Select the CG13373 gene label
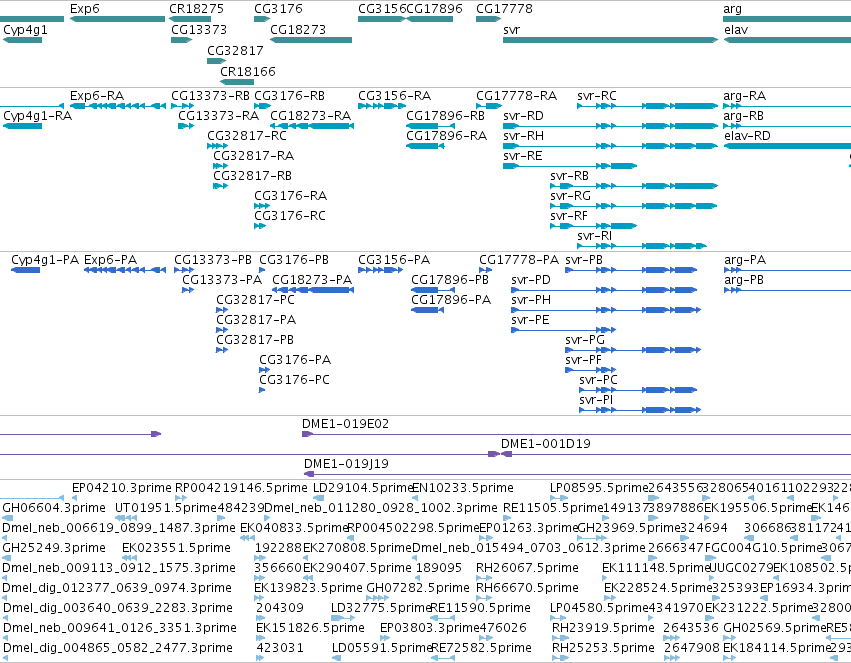This screenshot has width=851, height=663. [x=199, y=30]
